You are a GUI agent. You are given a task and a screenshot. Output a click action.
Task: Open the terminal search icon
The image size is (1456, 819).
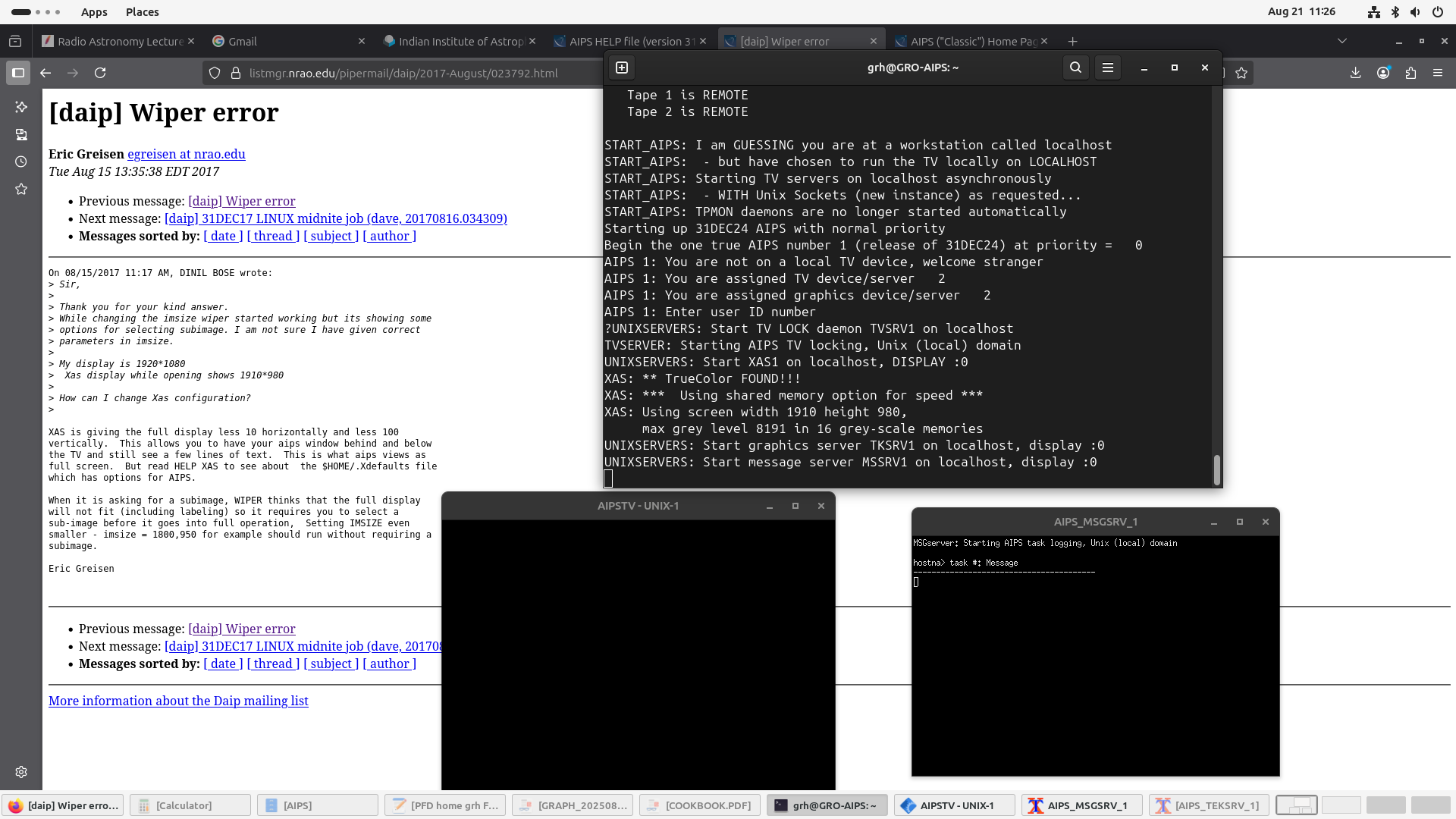(x=1075, y=67)
